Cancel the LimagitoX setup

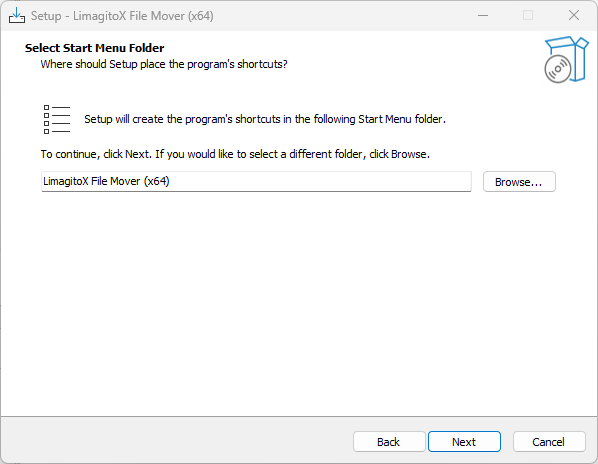(548, 442)
